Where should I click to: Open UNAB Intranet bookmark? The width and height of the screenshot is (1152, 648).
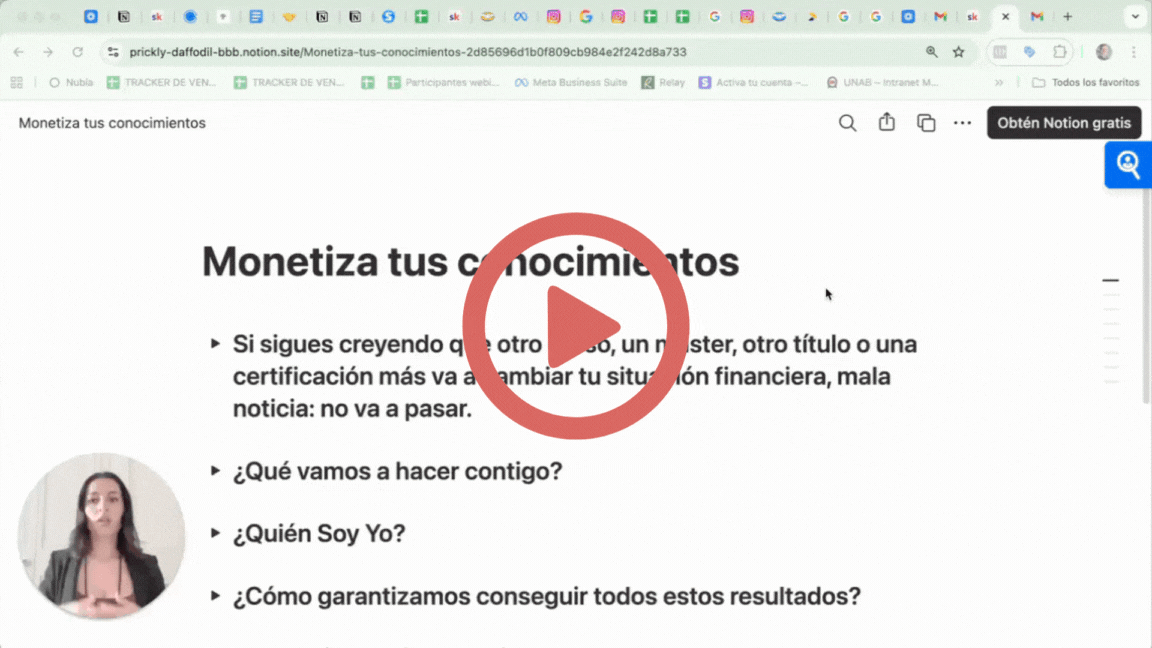(882, 82)
